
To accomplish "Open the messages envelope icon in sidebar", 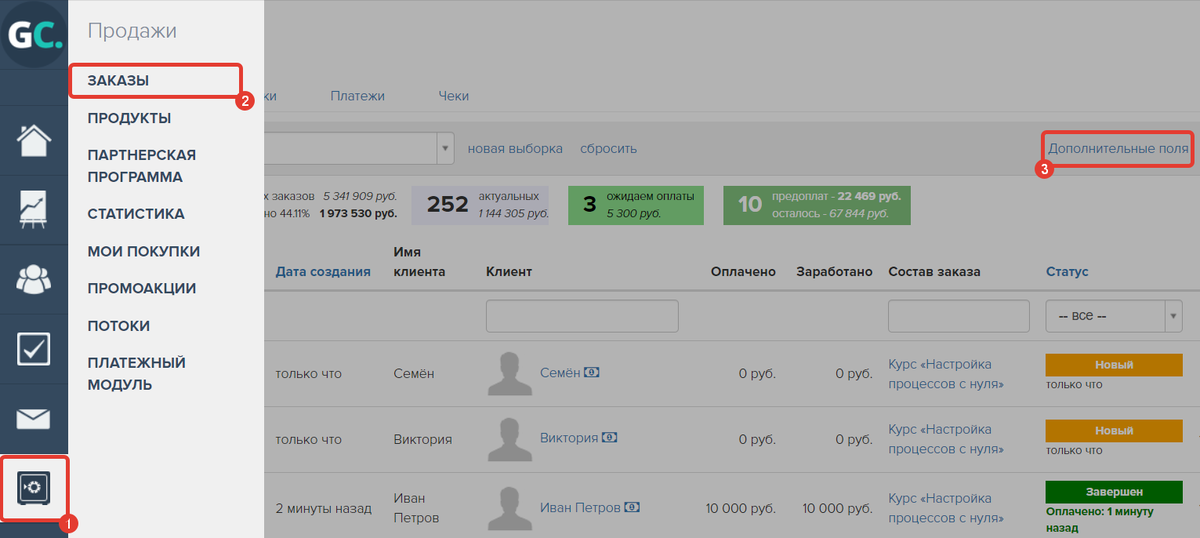I will click(x=34, y=418).
